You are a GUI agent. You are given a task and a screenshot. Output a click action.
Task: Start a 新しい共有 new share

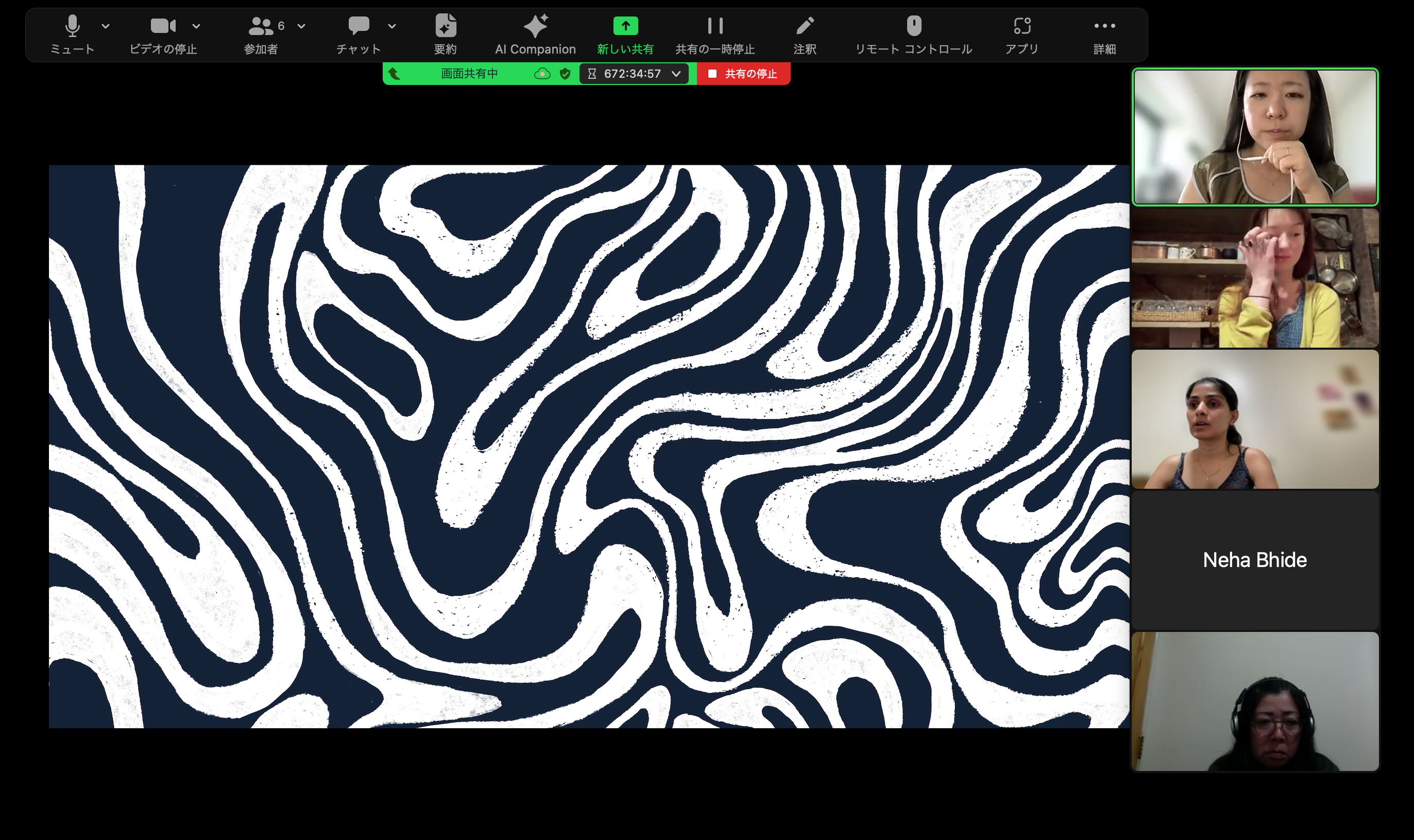625,26
